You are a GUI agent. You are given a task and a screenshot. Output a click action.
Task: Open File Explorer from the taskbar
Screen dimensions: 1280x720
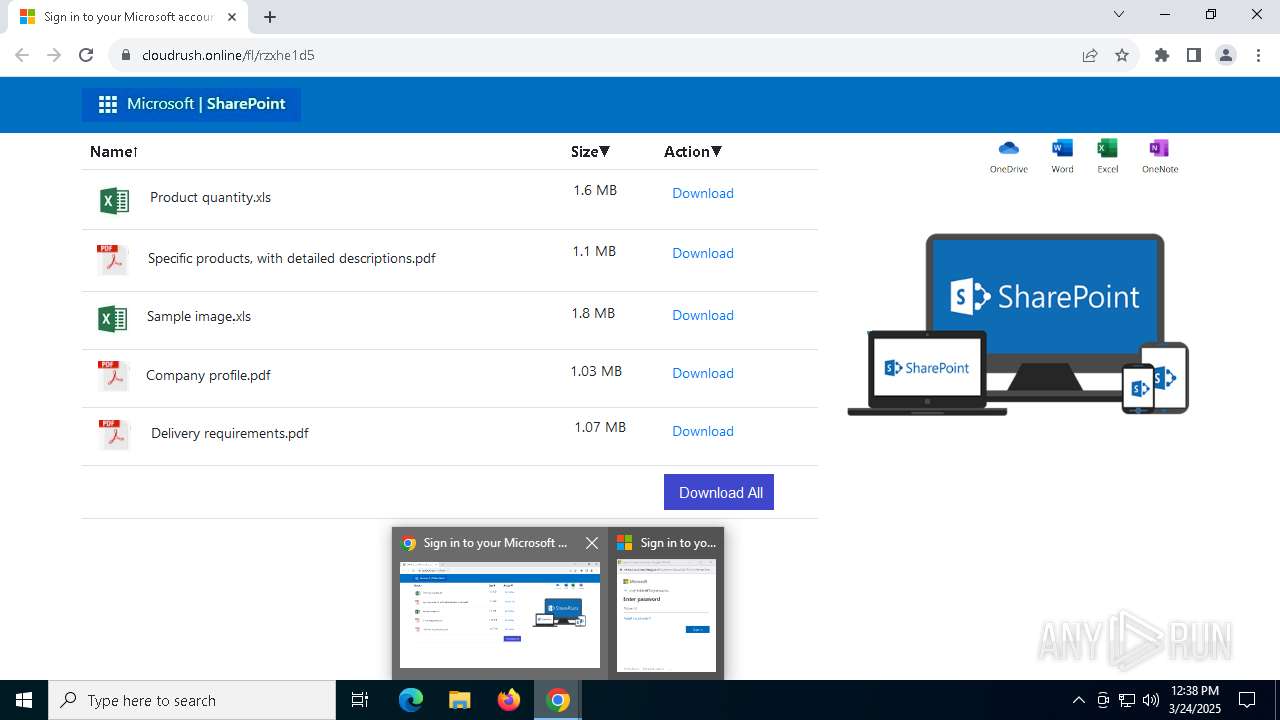point(459,700)
